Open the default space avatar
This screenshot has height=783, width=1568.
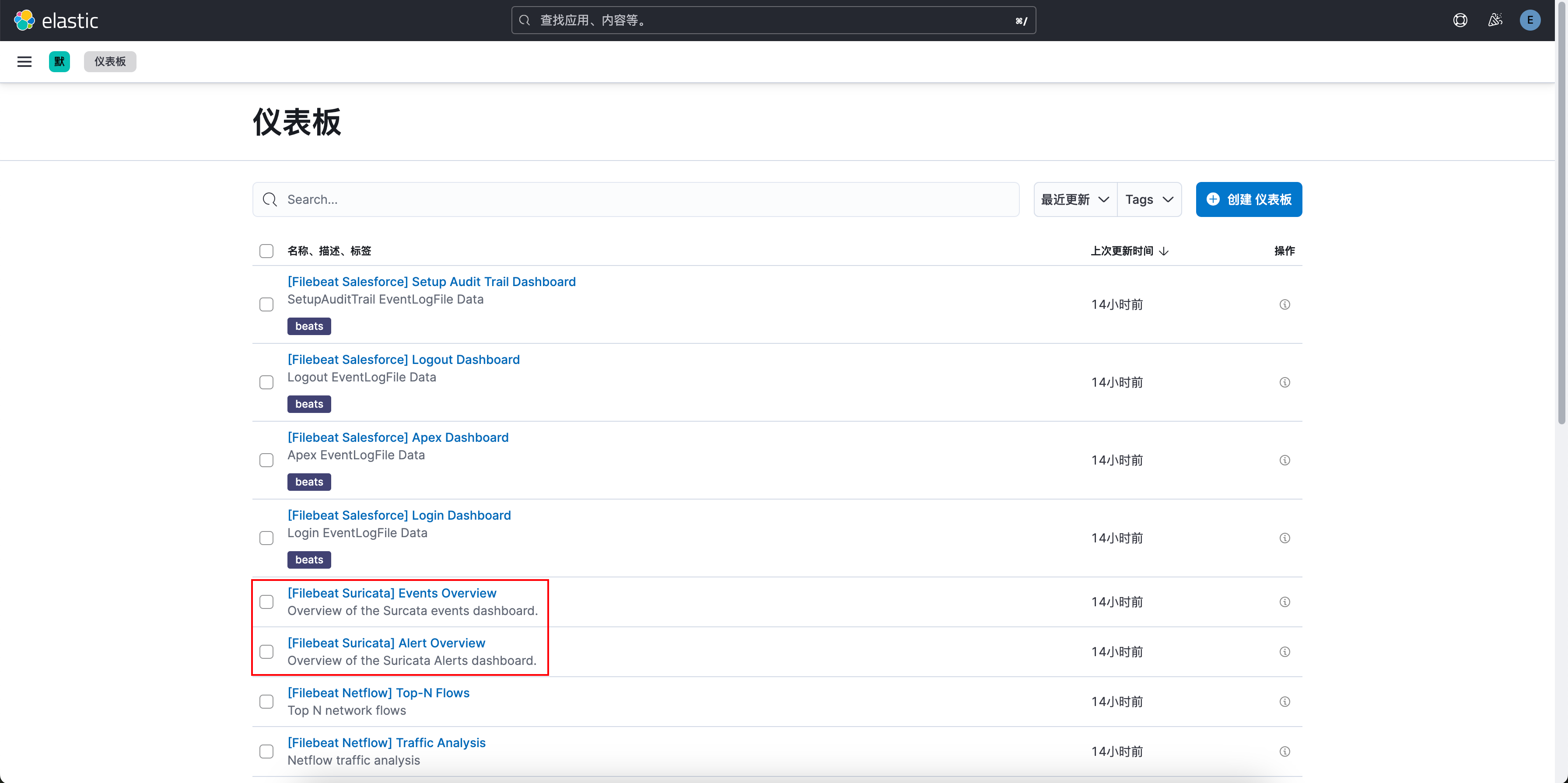pos(59,61)
